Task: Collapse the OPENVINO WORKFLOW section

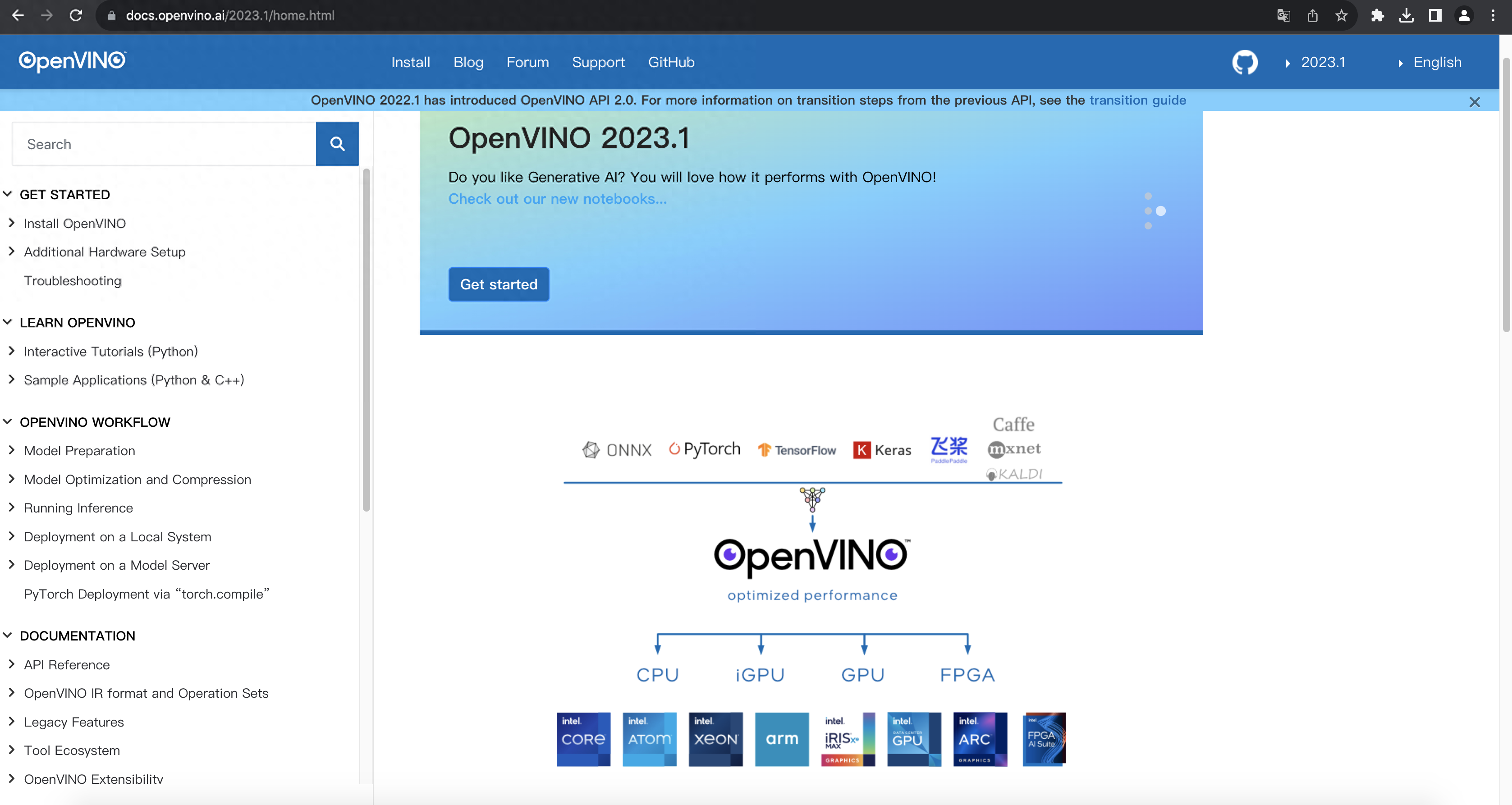Action: 8,422
